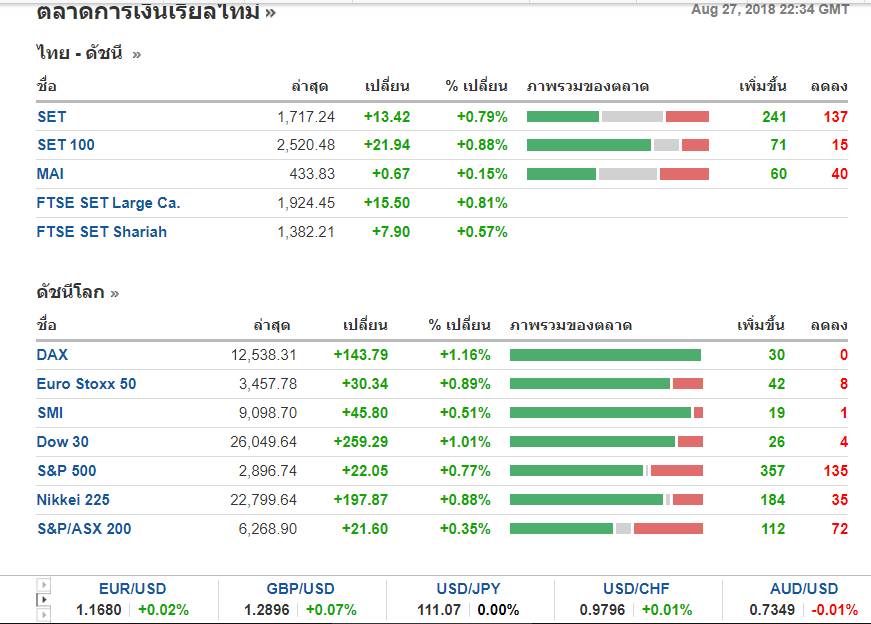
Task: Click the DAX change value +143.79
Action: (x=361, y=355)
